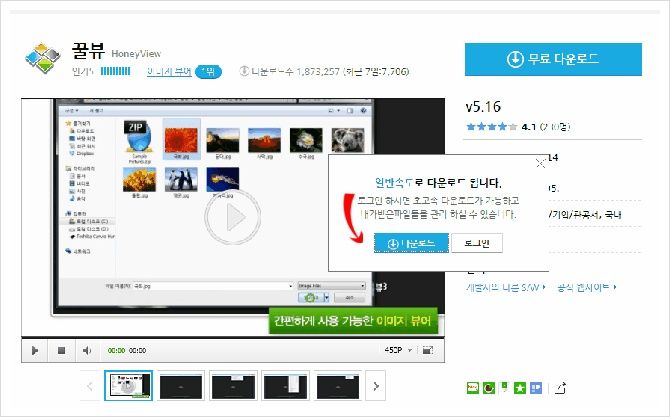The image size is (670, 417).
Task: Show previous thumbnails with the left arrow
Action: coord(90,386)
